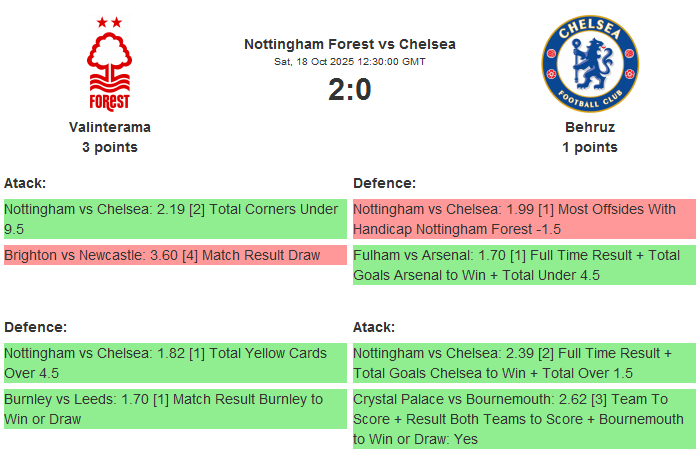Select the Valinterama player name
The width and height of the screenshot is (700, 460).
pos(110,127)
